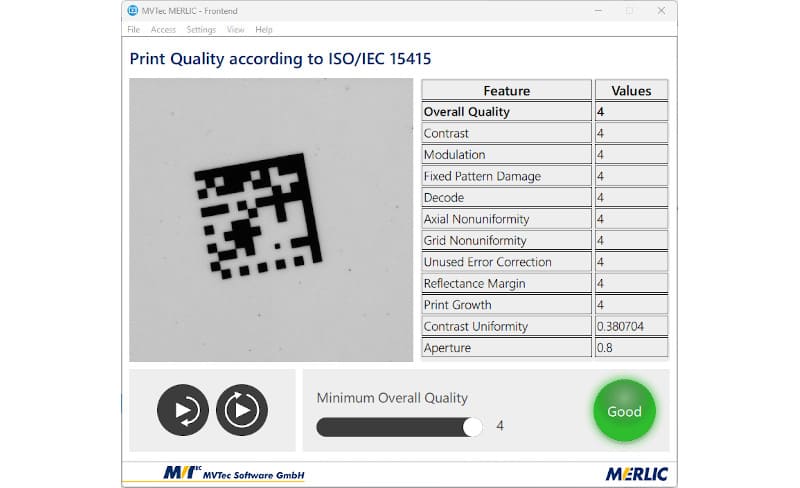Click the Minimum Overall Quality slider handle
The width and height of the screenshot is (800, 488).
coord(473,427)
